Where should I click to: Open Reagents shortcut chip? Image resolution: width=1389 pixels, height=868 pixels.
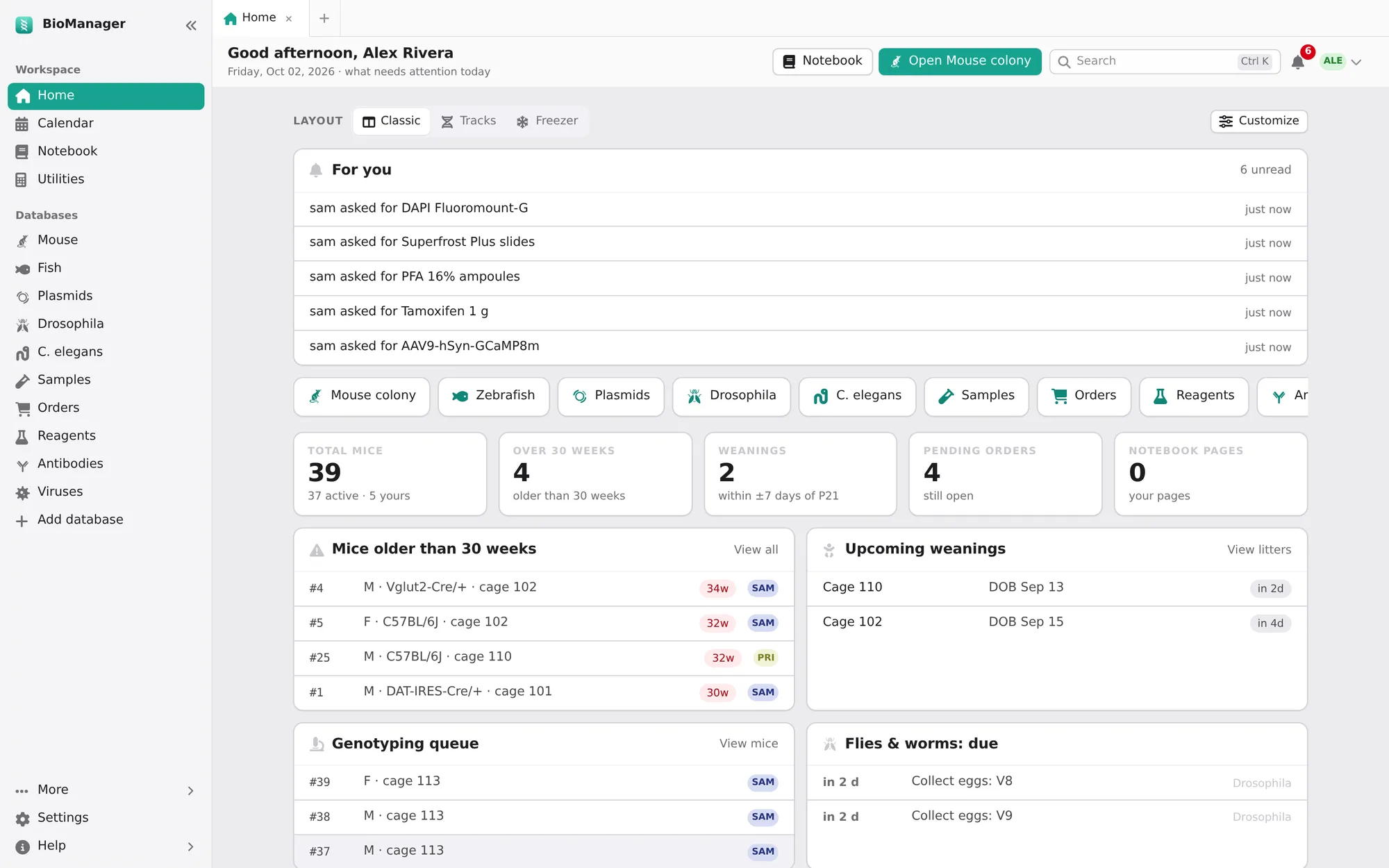pyautogui.click(x=1194, y=397)
